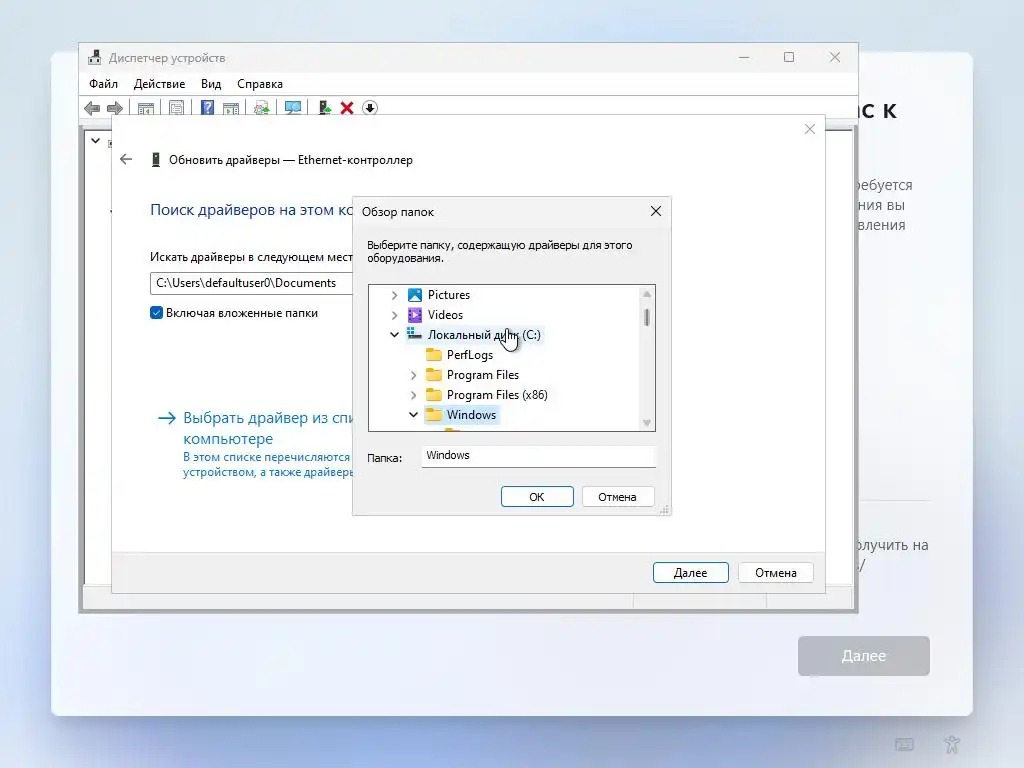This screenshot has width=1024, height=768.
Task: Click the Back arrow in Device Manager toolbar
Action: coord(92,108)
